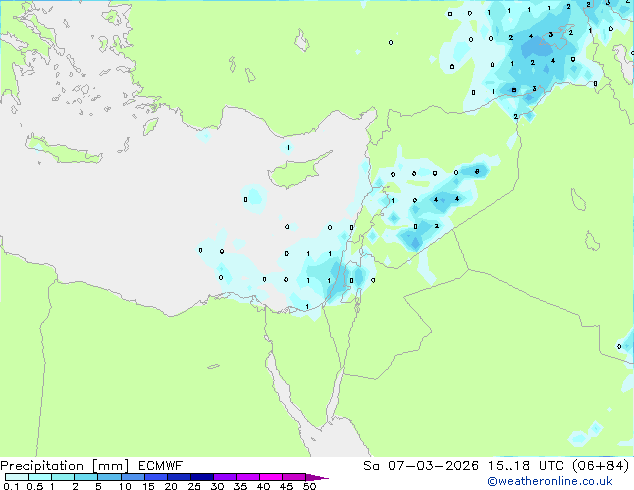Click the '30' legend value
Image resolution: width=634 pixels, height=490 pixels.
[217, 486]
